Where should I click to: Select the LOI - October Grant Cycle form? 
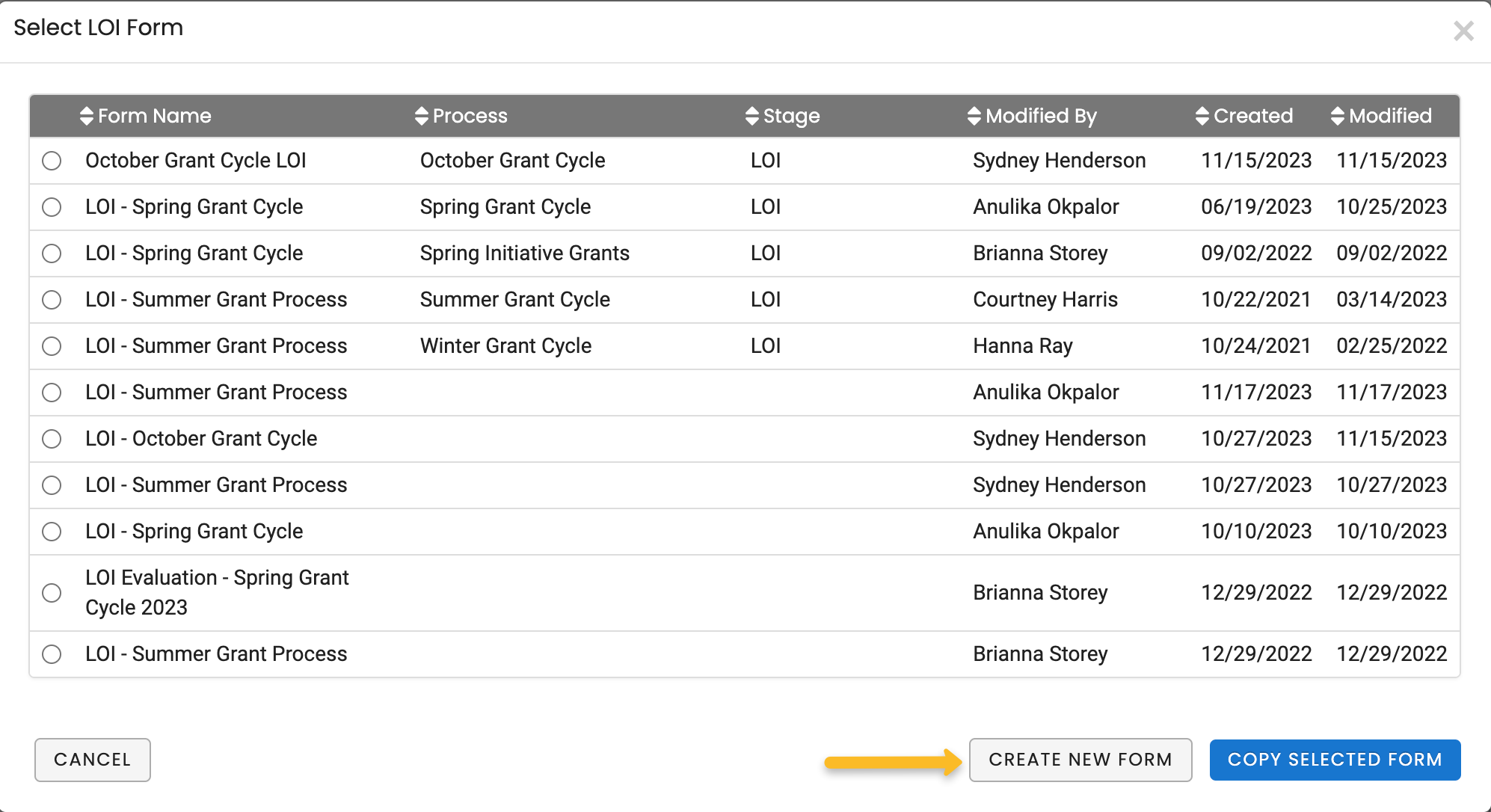click(52, 439)
